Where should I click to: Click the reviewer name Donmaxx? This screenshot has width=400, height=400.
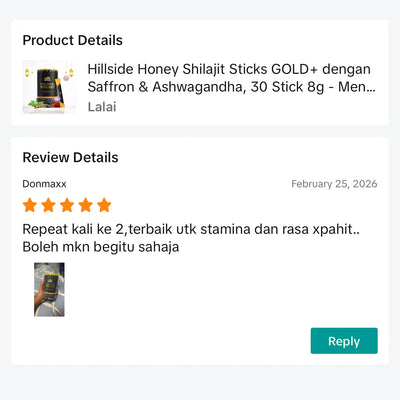click(44, 184)
